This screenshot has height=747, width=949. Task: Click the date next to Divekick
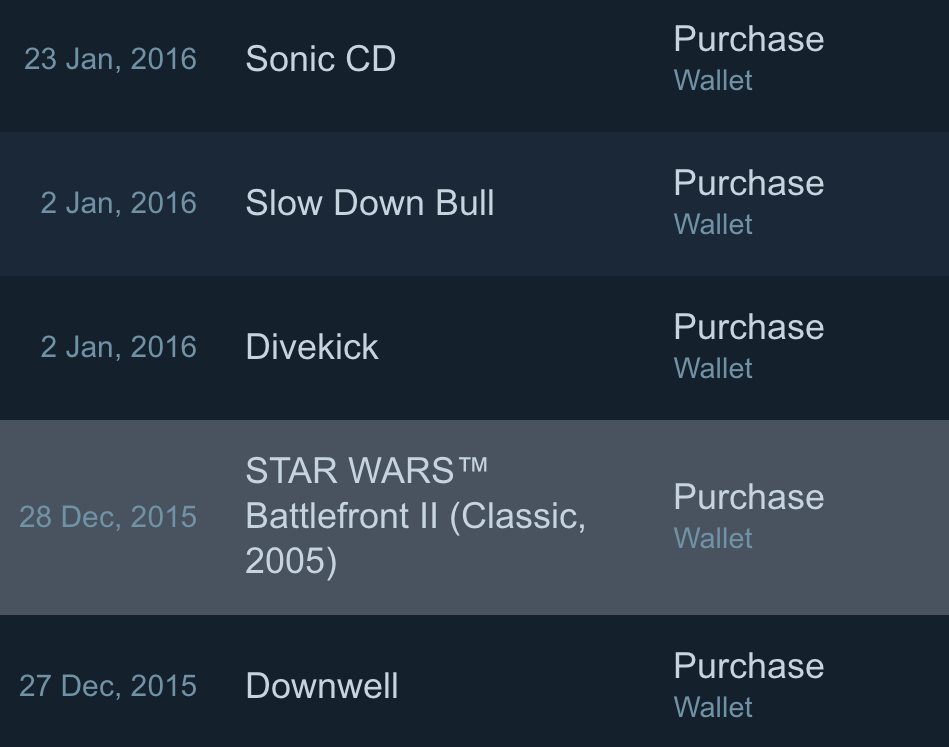[x=118, y=347]
